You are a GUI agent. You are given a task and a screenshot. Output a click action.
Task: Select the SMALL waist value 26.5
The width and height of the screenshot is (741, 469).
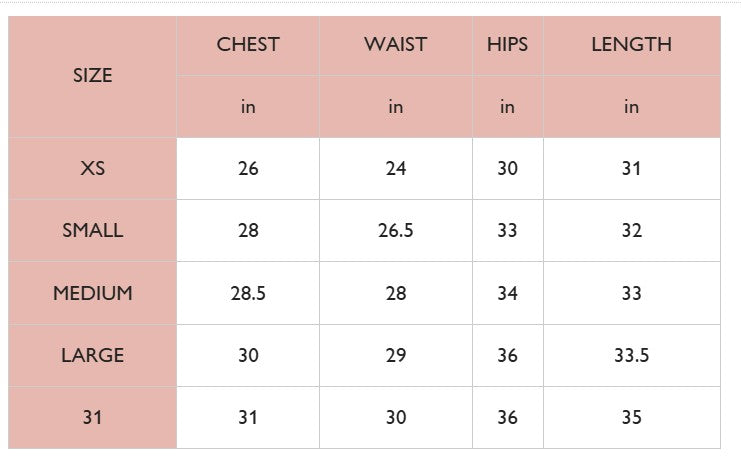(395, 230)
